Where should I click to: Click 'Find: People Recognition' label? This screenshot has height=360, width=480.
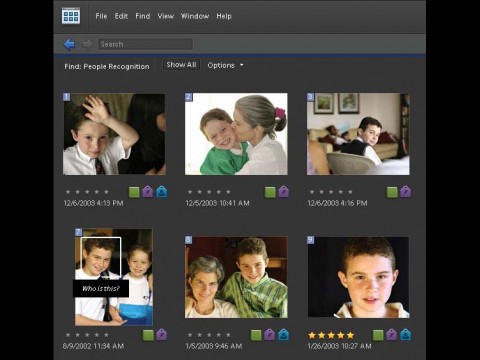(107, 67)
